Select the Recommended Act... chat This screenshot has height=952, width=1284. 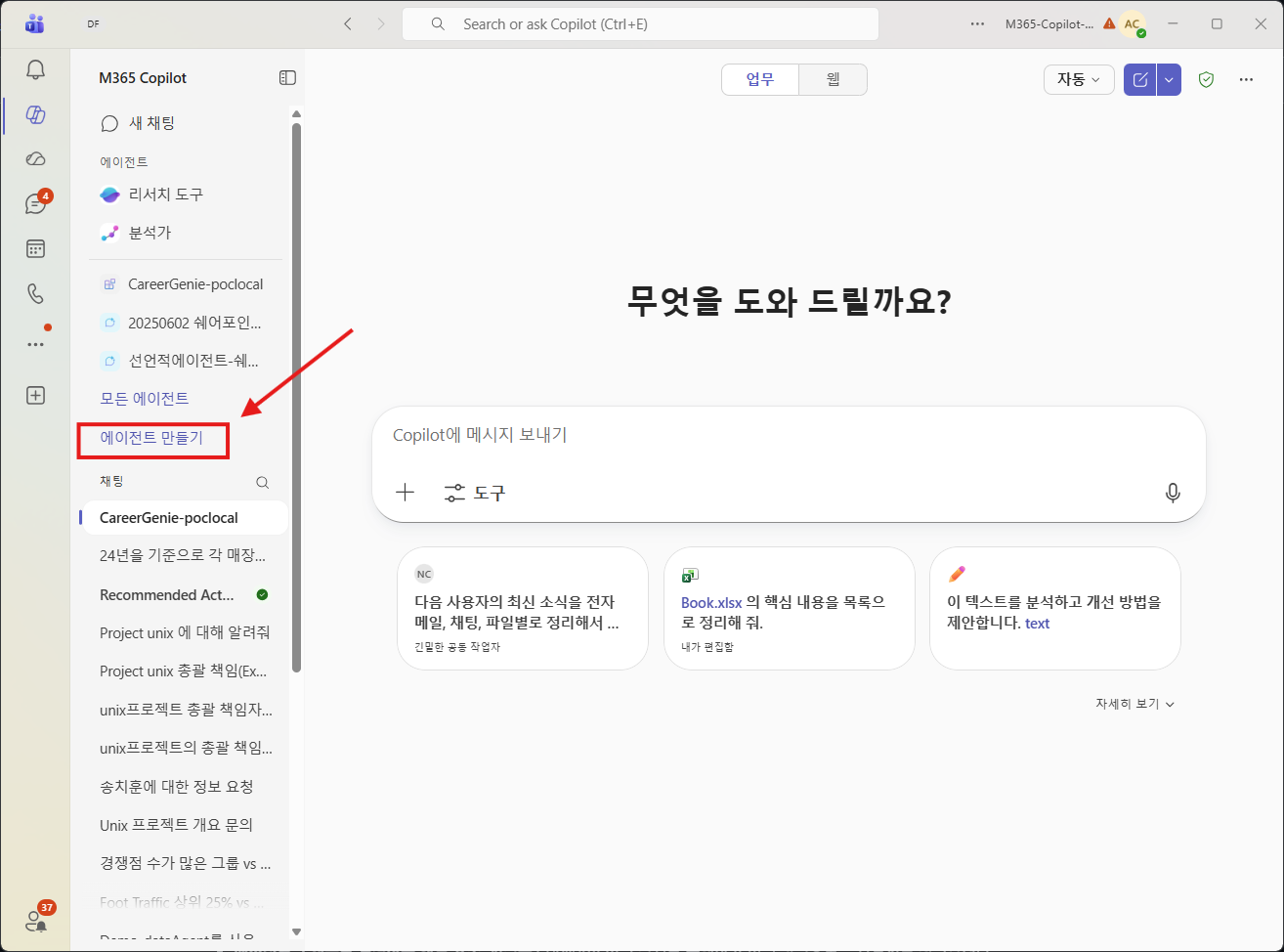pyautogui.click(x=184, y=594)
